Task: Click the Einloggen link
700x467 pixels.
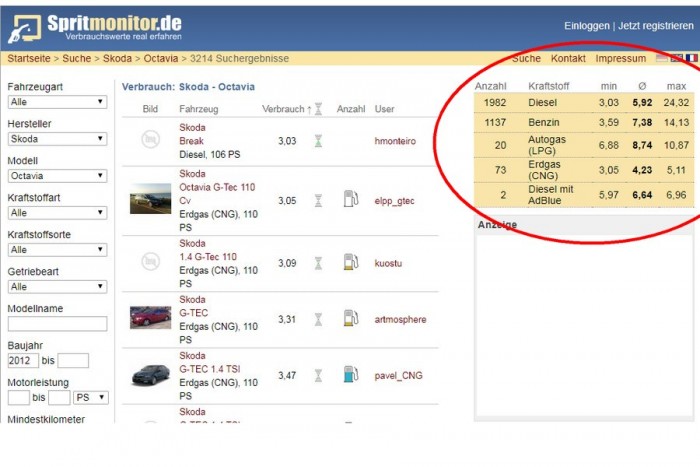Action: (x=587, y=26)
